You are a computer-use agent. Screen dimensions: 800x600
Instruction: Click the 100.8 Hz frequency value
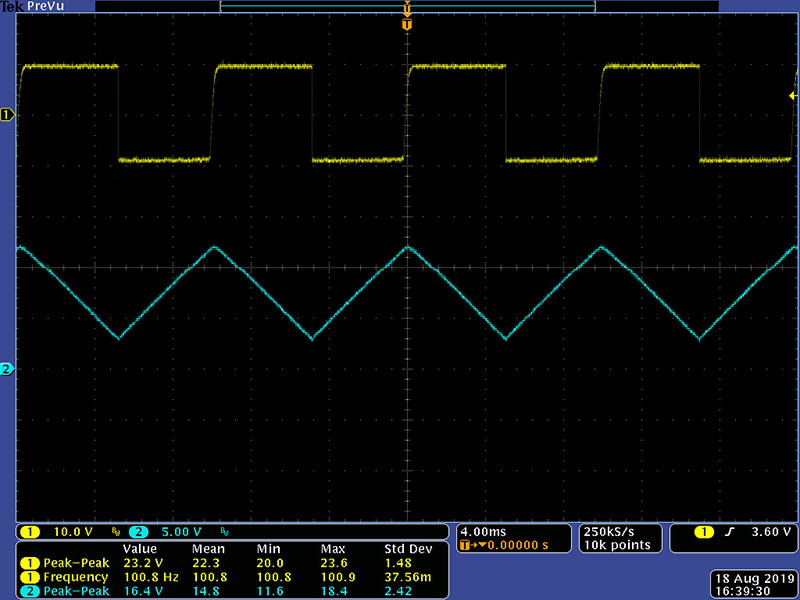(152, 577)
